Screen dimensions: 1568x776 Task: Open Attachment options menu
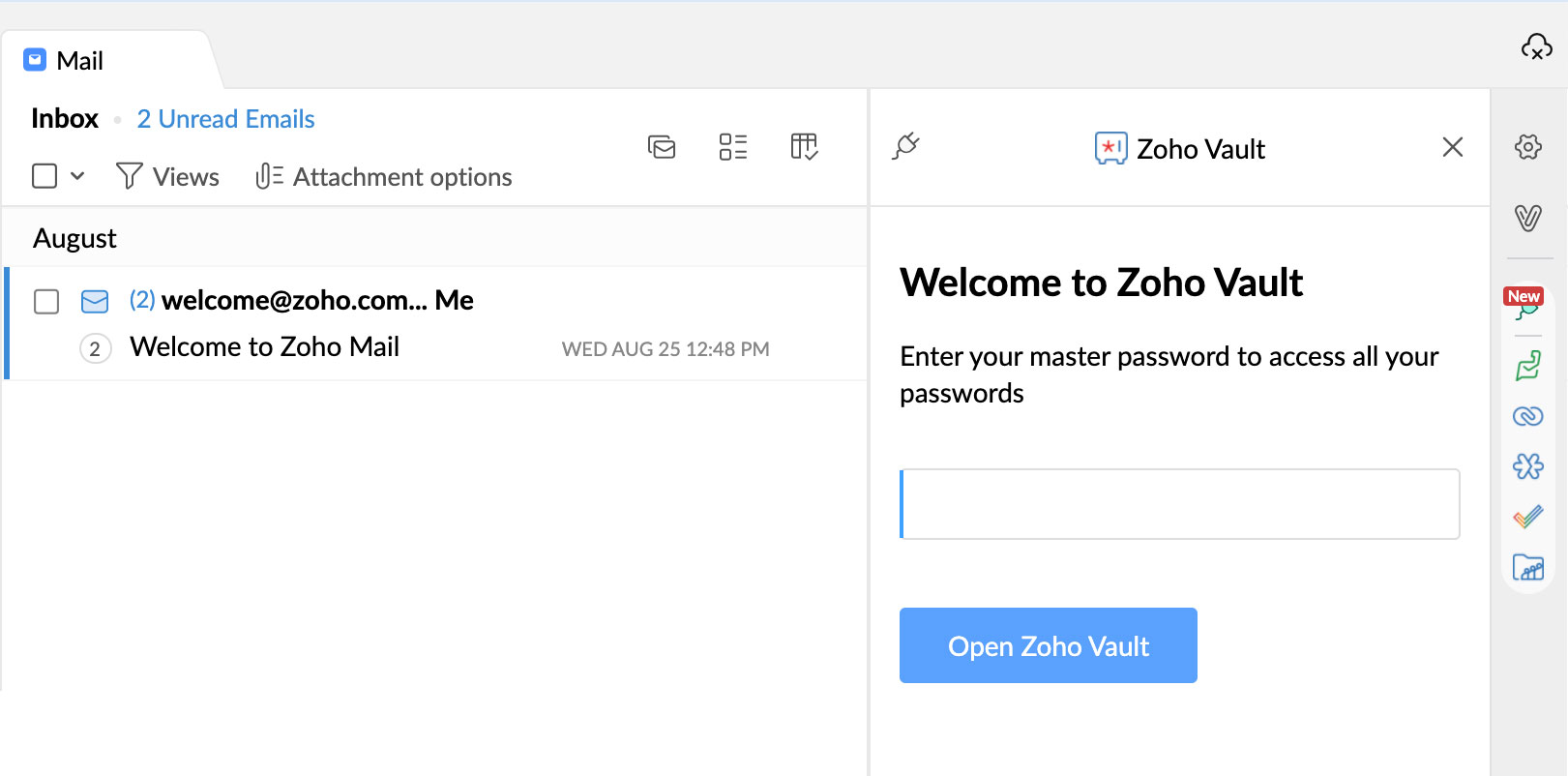tap(384, 177)
